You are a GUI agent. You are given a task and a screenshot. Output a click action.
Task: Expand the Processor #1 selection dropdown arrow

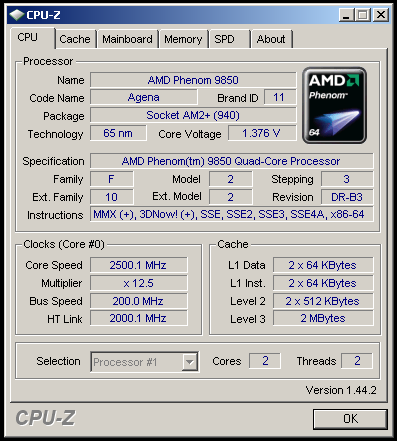[x=190, y=362]
